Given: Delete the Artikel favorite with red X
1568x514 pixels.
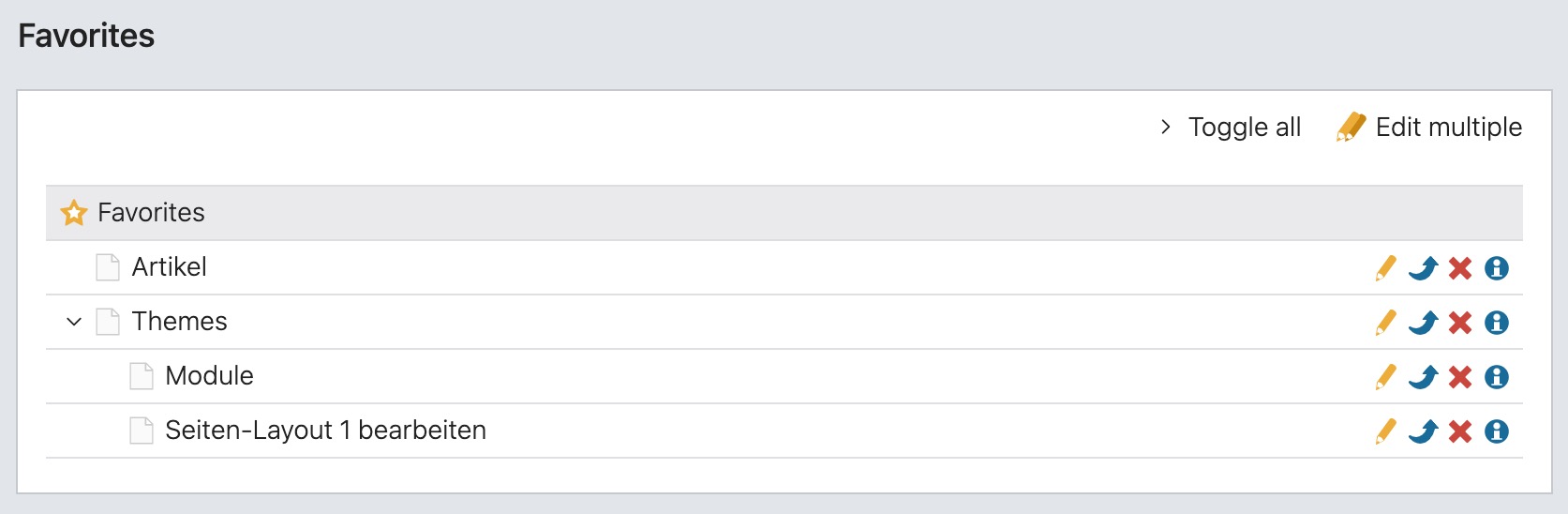Looking at the screenshot, I should [1460, 268].
